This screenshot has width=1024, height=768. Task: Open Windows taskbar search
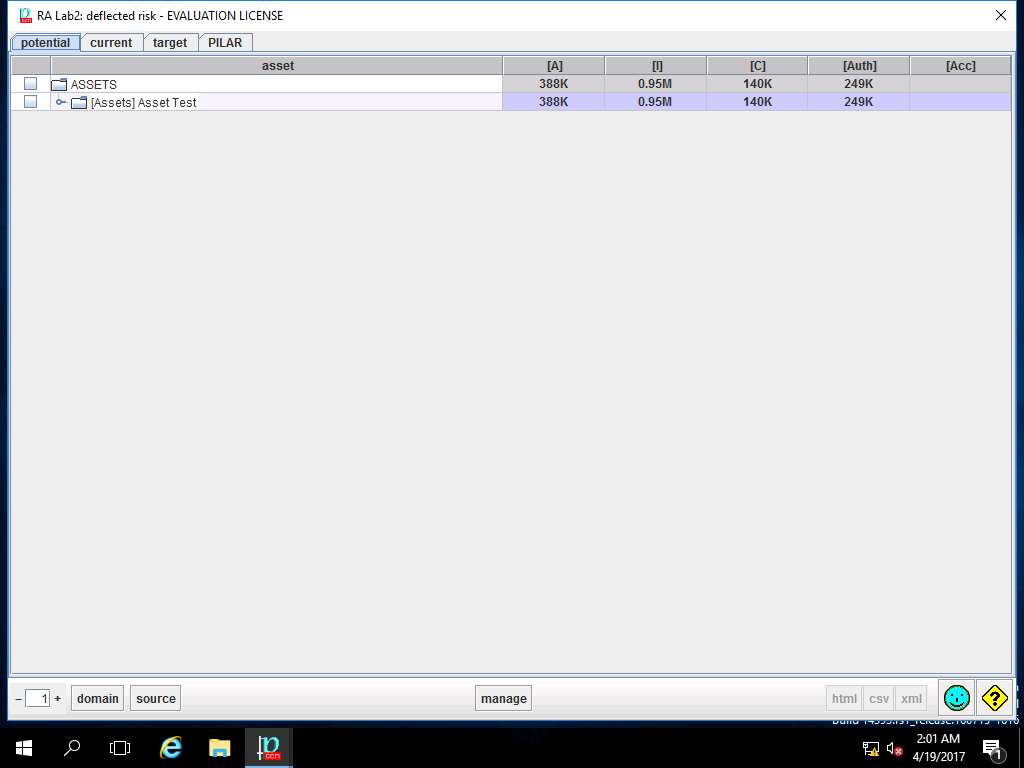tap(72, 748)
